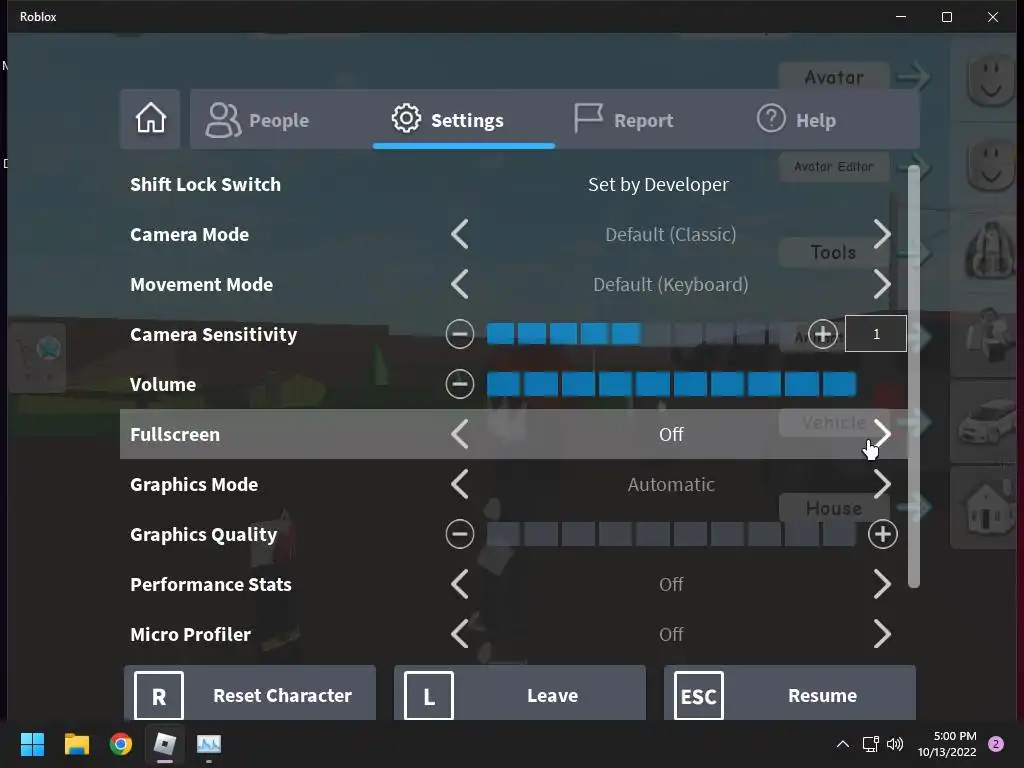Toggle Micro Profiler with right arrow
The height and width of the screenshot is (768, 1024).
pos(882,634)
